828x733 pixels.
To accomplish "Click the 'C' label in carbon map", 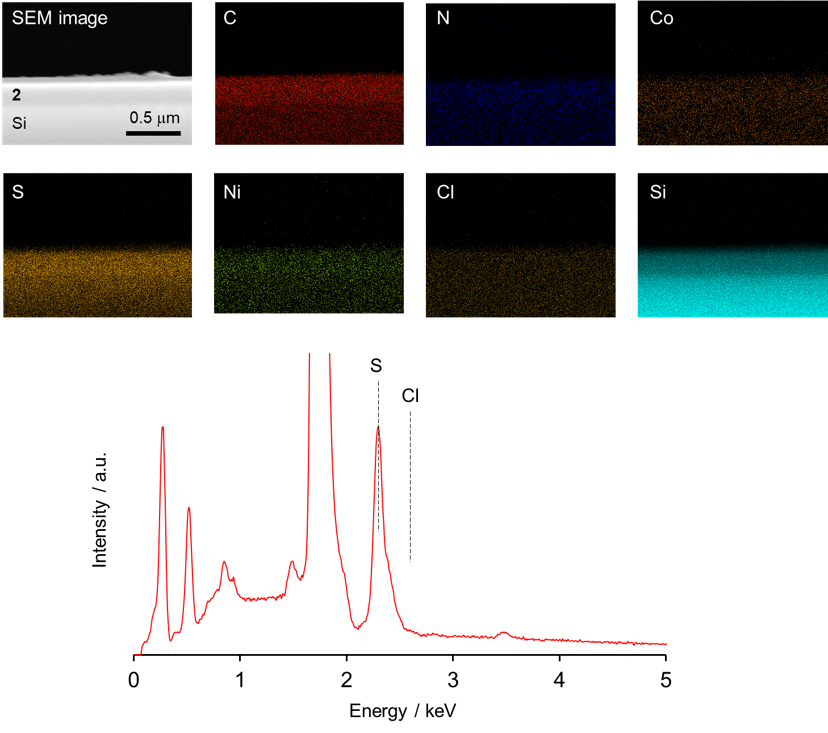I will coord(230,18).
